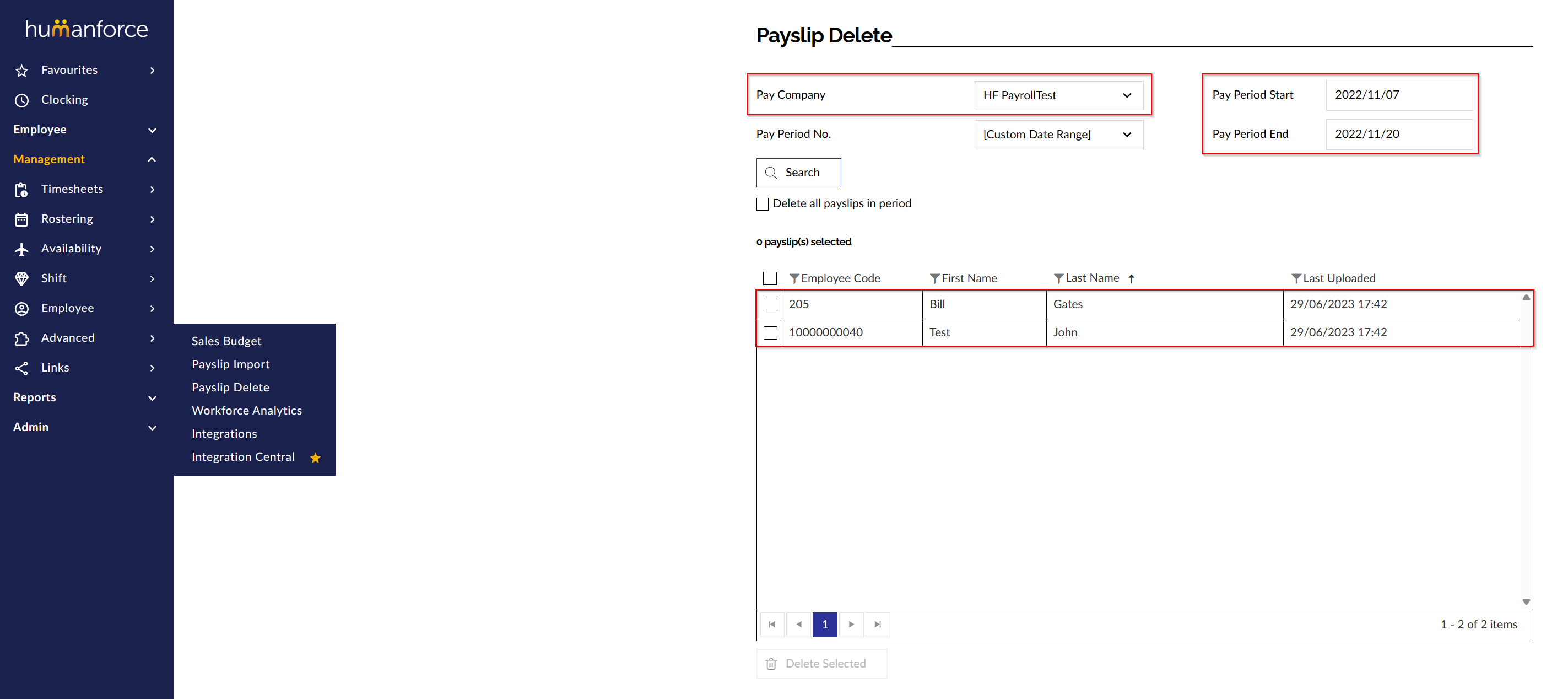
Task: Open the Links share icon
Action: [22, 368]
